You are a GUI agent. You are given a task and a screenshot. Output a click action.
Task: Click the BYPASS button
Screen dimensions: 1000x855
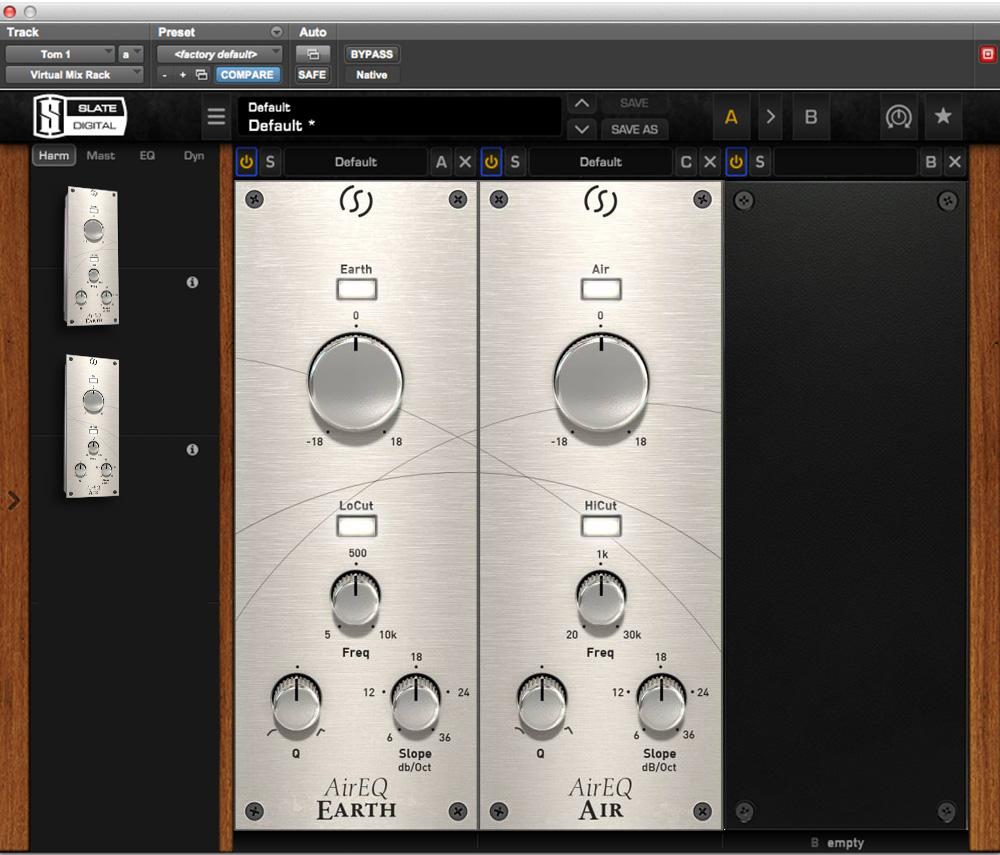point(372,54)
